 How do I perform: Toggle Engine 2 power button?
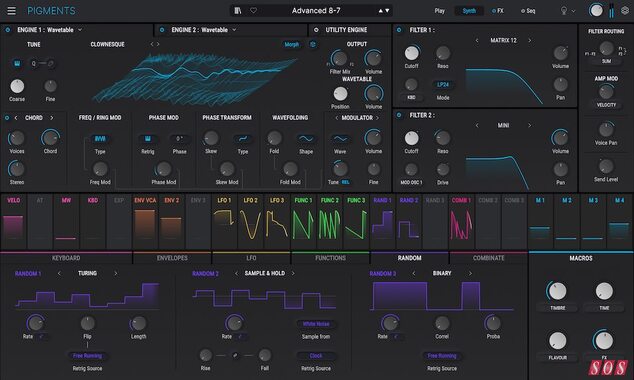162,30
